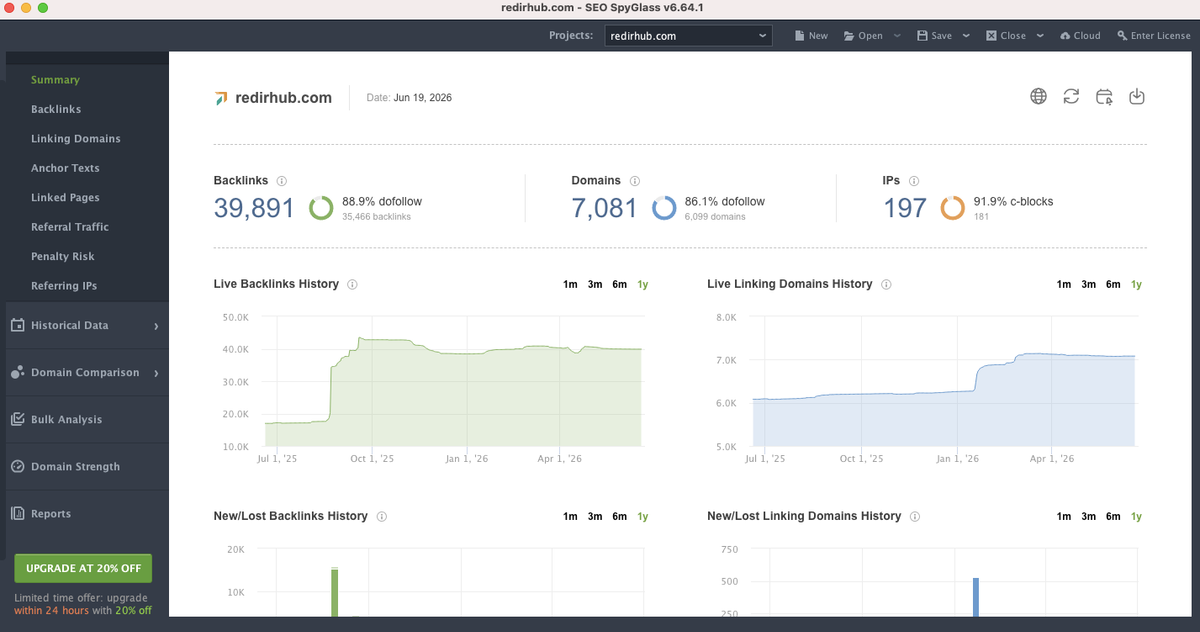
Task: Click the Domain Comparison icon in sidebar
Action: 17,372
